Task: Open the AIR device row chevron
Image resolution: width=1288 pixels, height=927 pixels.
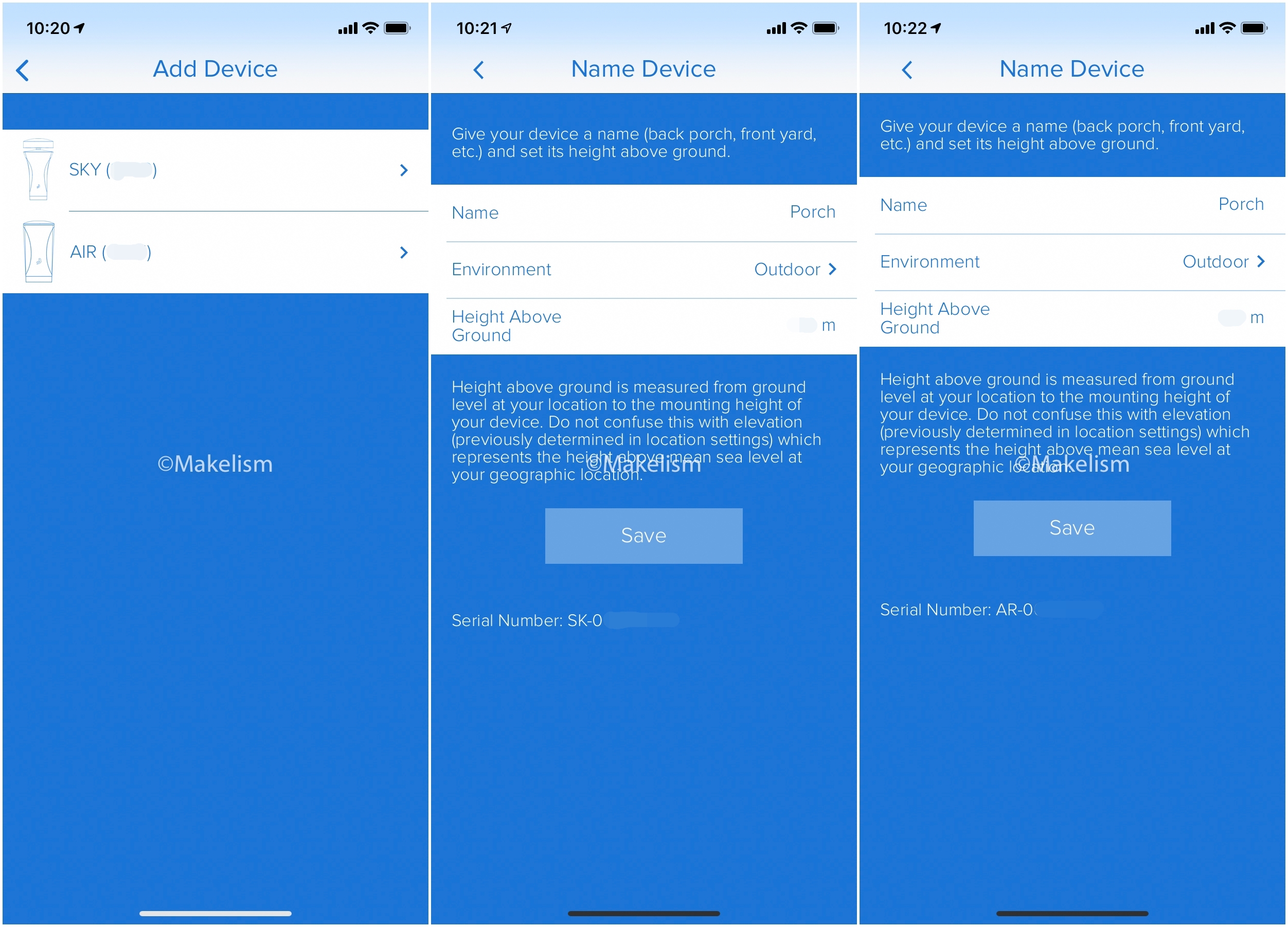Action: 404,252
